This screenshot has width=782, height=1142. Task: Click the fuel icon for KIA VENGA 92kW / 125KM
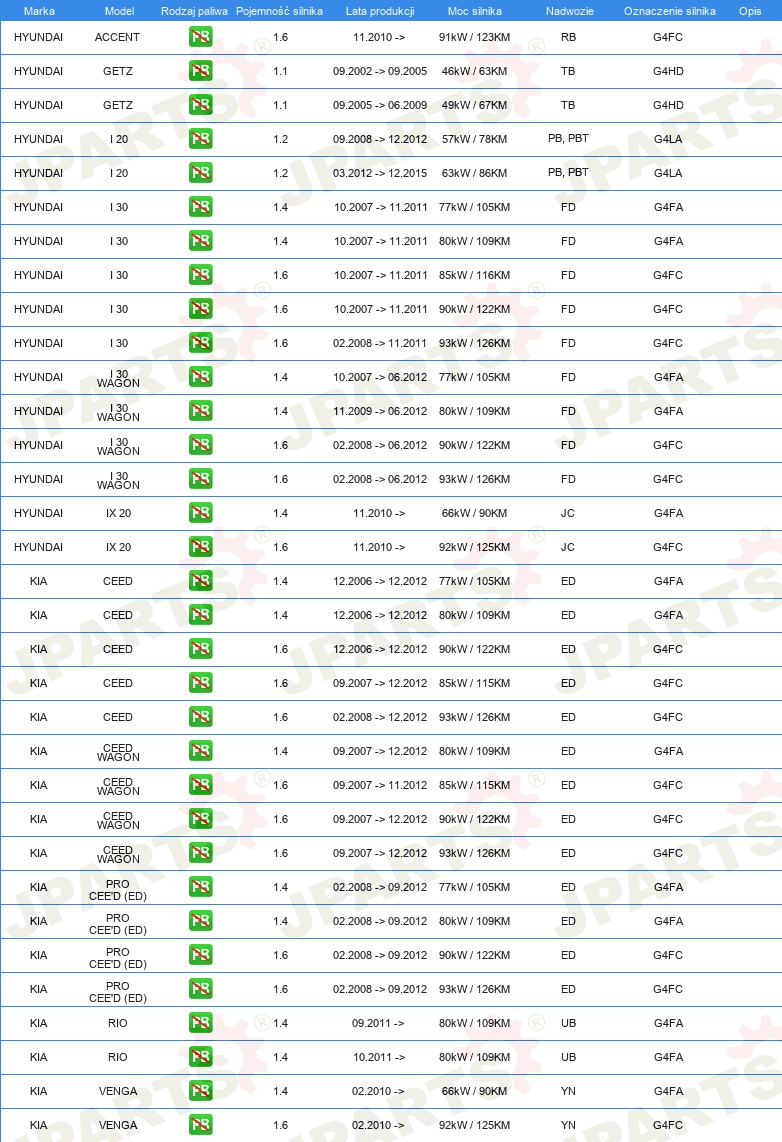200,1125
